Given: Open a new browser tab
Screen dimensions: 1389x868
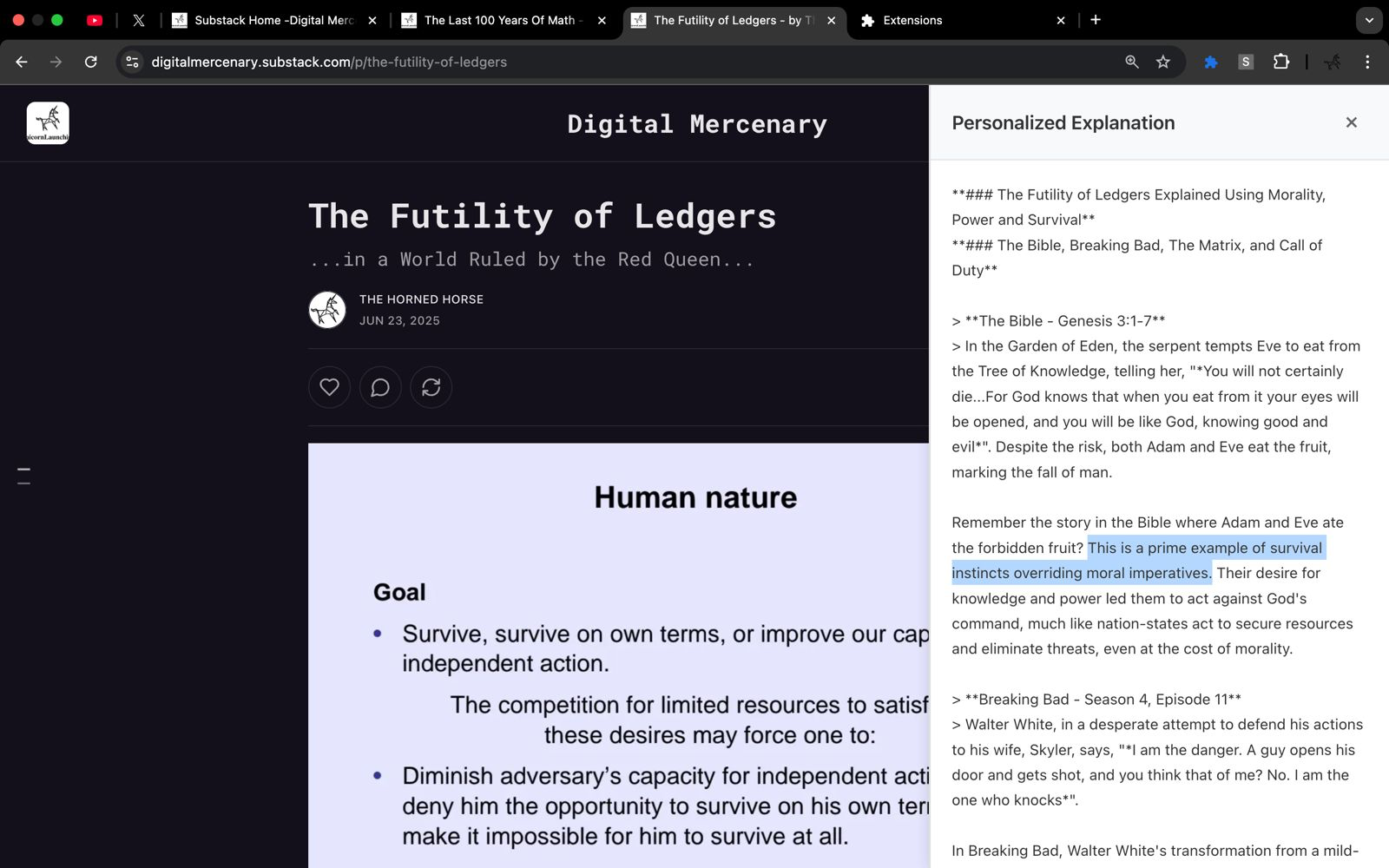Looking at the screenshot, I should (1096, 20).
